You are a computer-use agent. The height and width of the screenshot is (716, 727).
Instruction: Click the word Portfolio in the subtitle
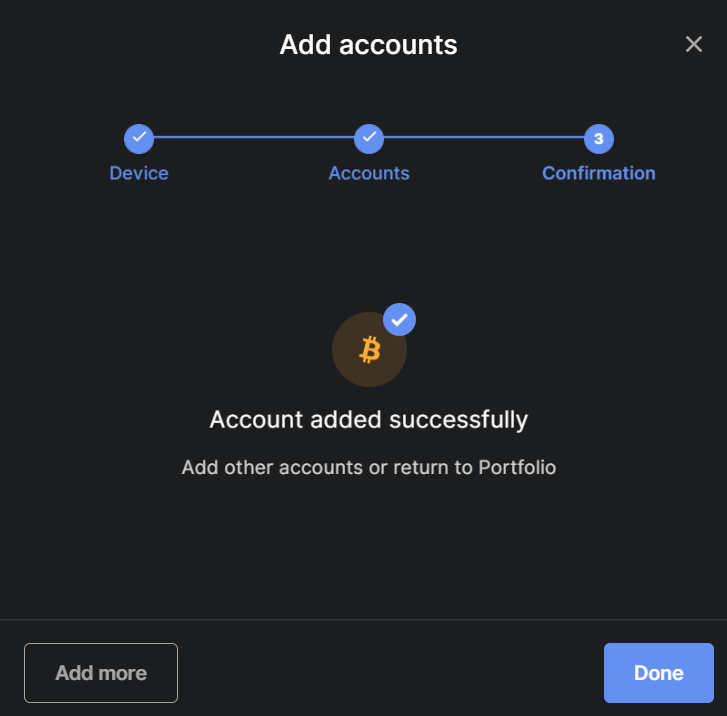(517, 467)
